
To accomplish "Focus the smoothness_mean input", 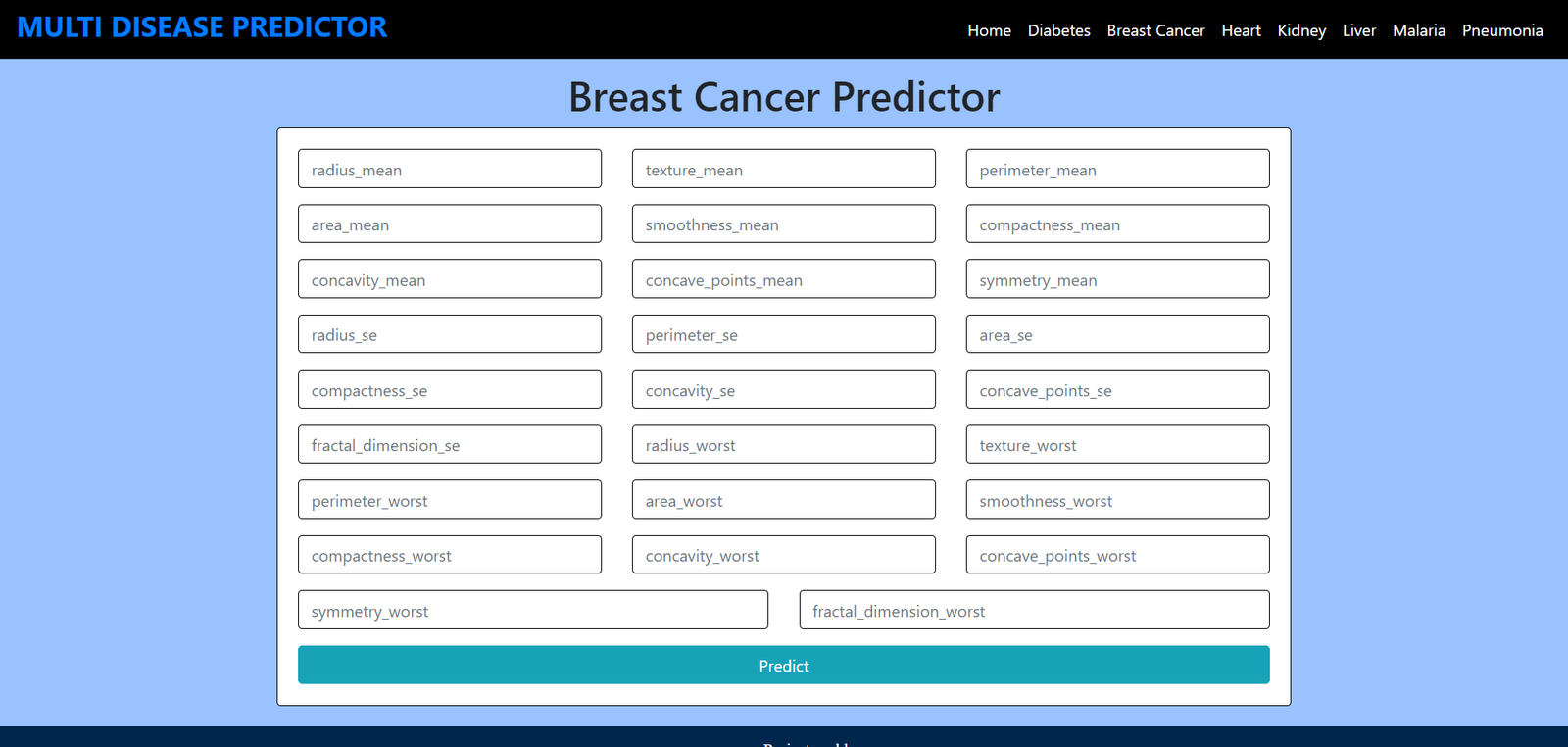I will point(783,224).
